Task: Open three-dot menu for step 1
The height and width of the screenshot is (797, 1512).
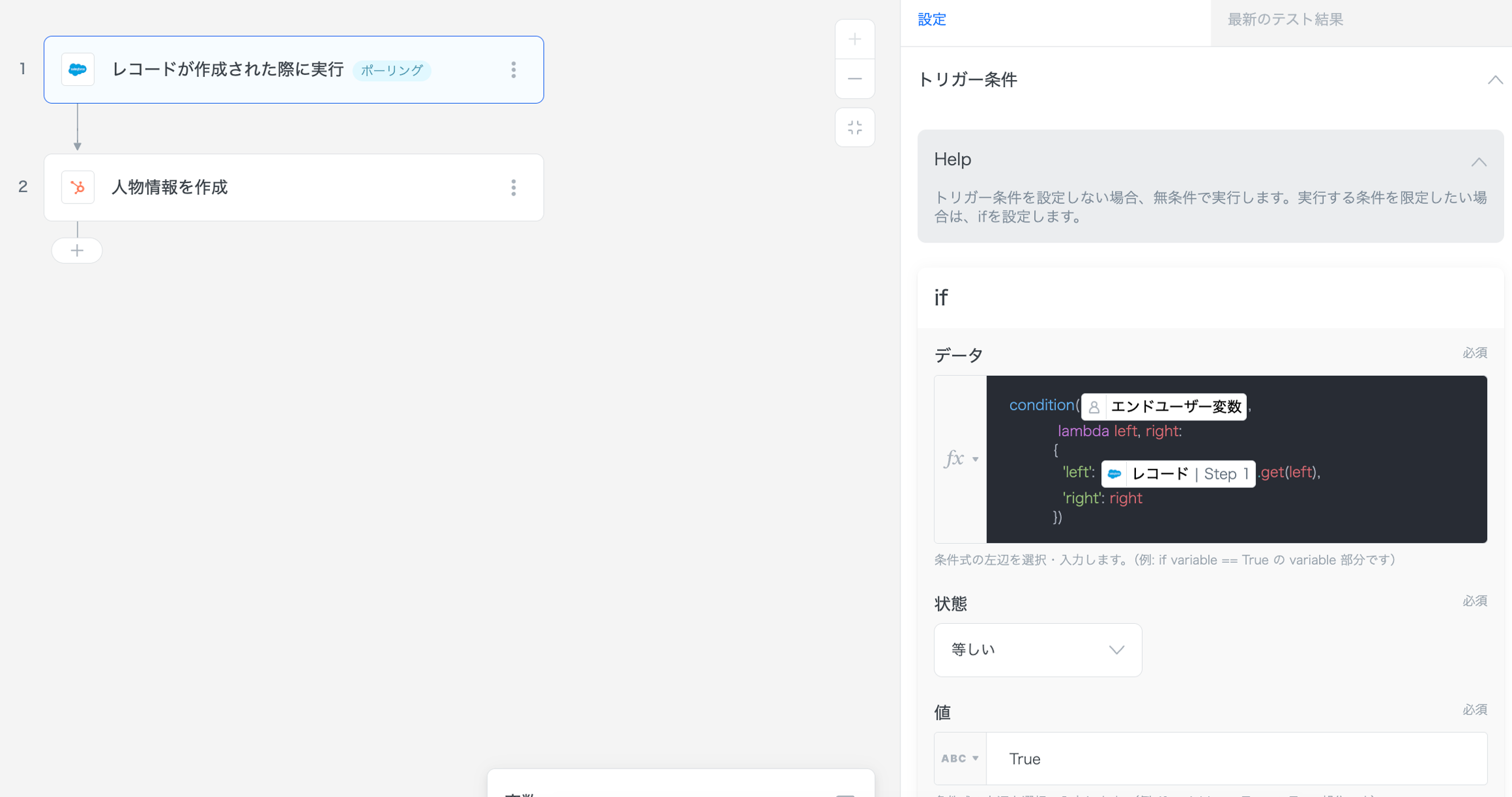Action: click(x=514, y=70)
